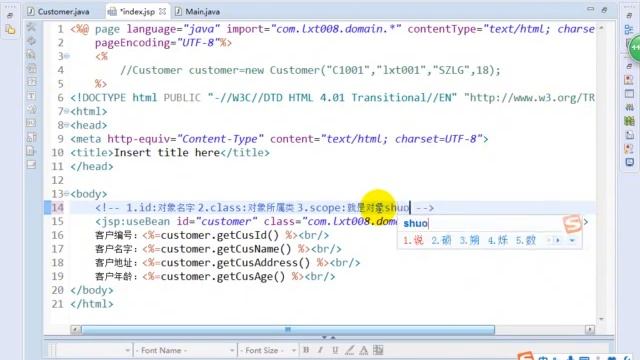Screen dimensions: 640x360
Task: Click the horizontal scrollbar thumb of the editor
Action: click(288, 329)
